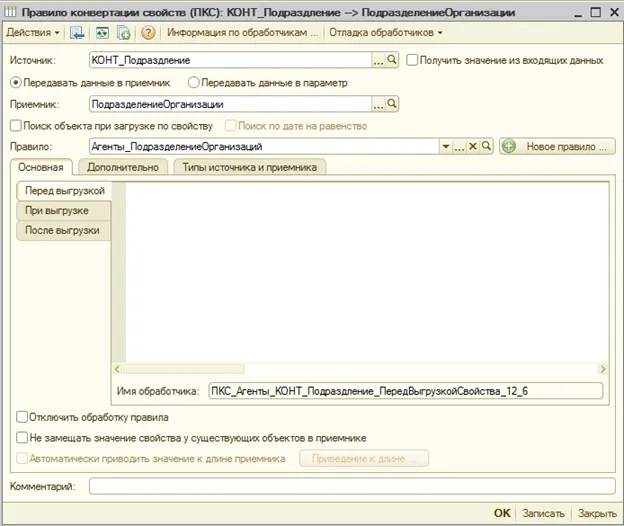This screenshot has height=526, width=624.
Task: Open the Типы источника и приемника tab
Action: coord(250,167)
